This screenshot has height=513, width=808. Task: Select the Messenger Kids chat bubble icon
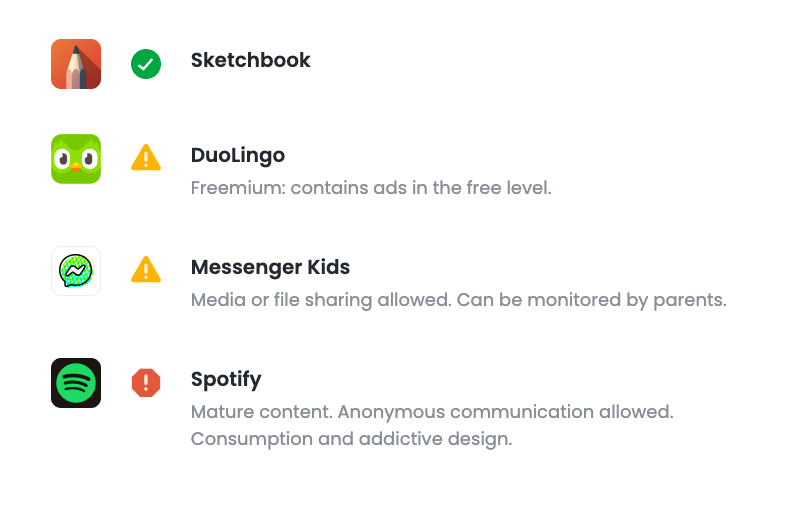tap(76, 271)
